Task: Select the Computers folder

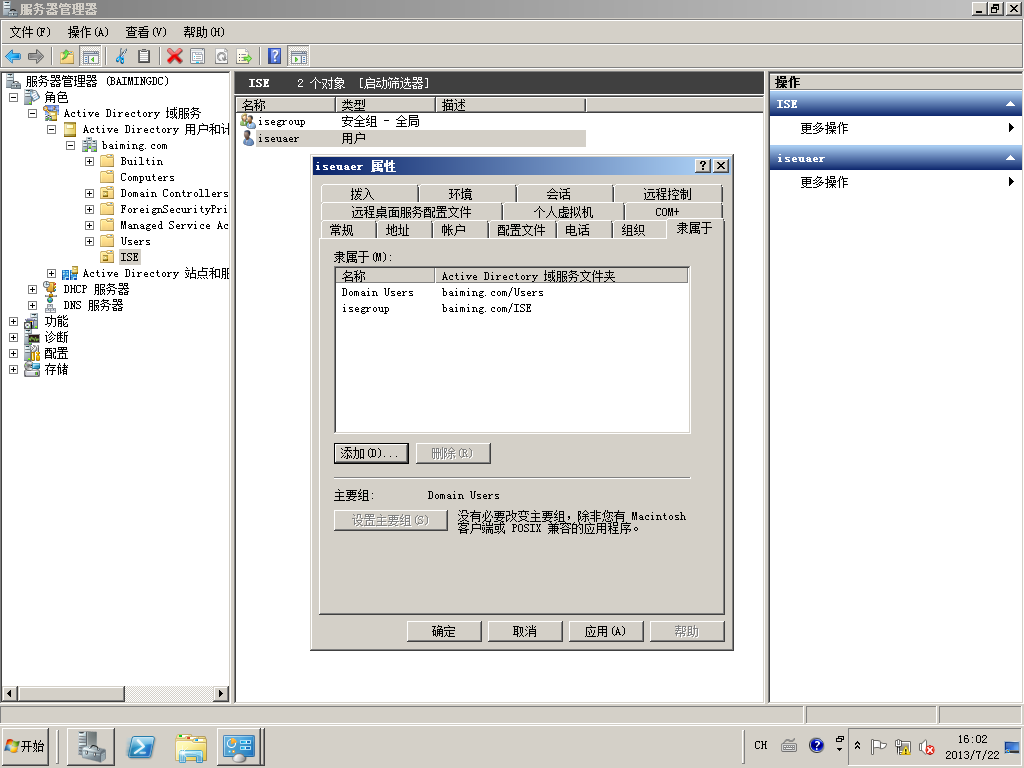Action: [147, 177]
